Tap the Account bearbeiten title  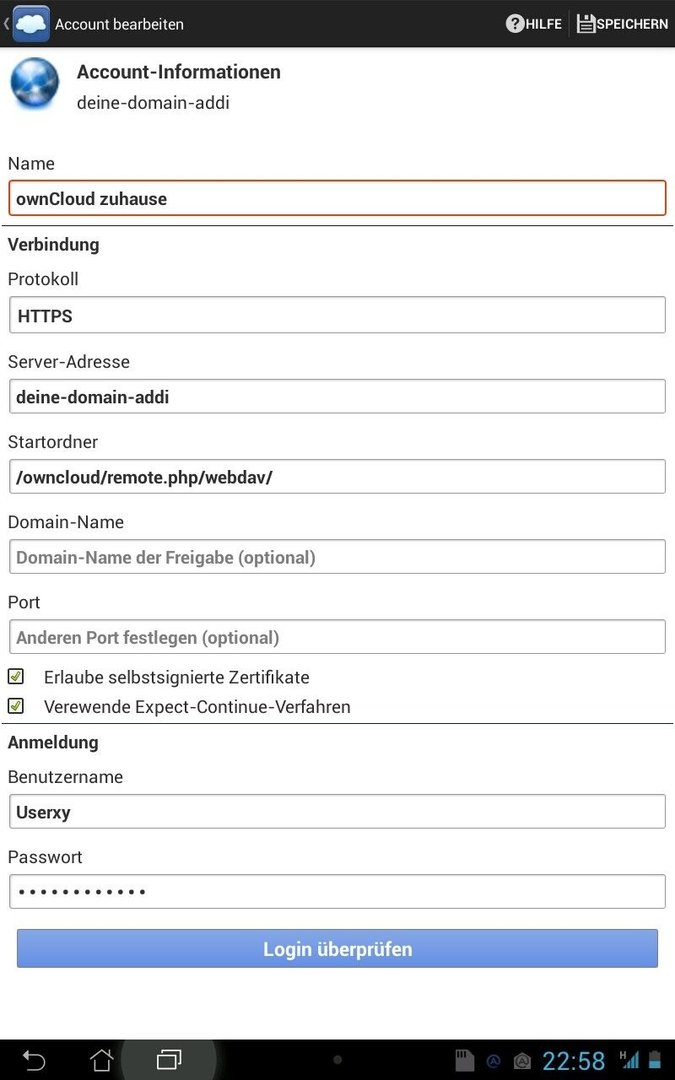(119, 24)
